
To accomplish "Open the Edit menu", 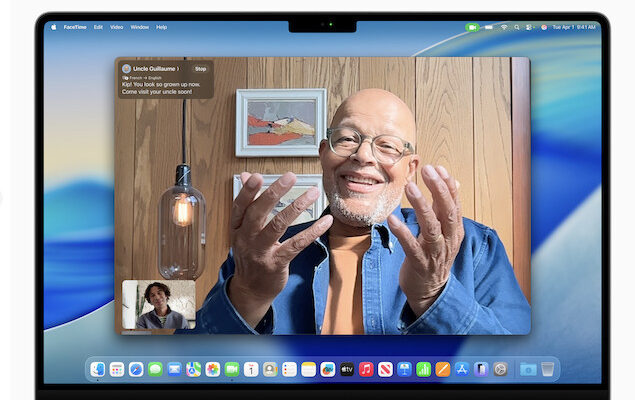I will (98, 27).
